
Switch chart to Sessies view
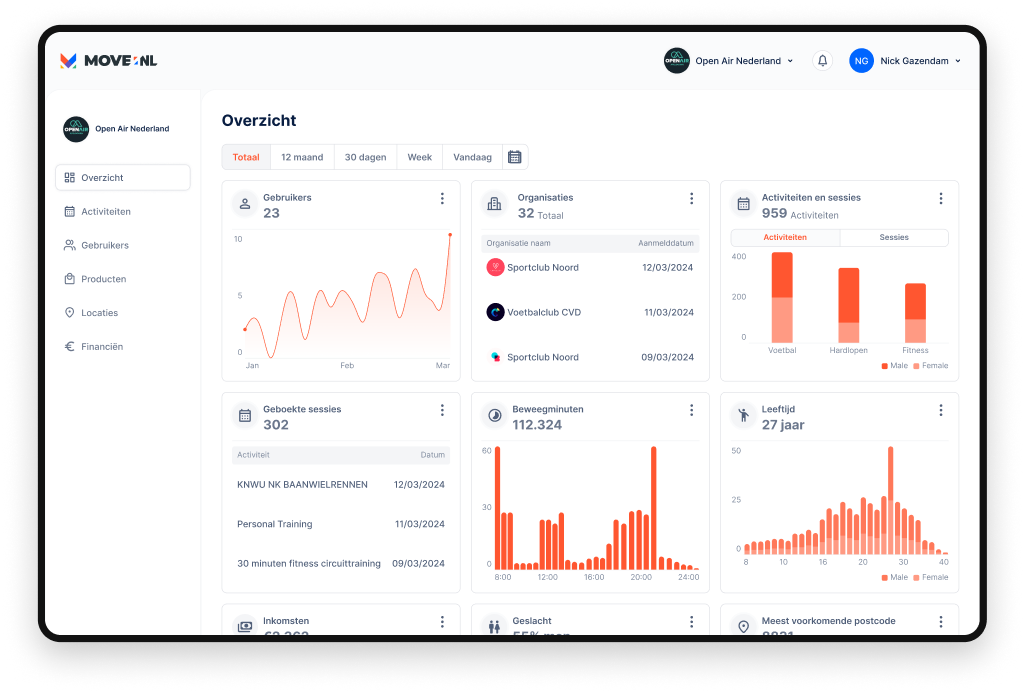tap(894, 238)
